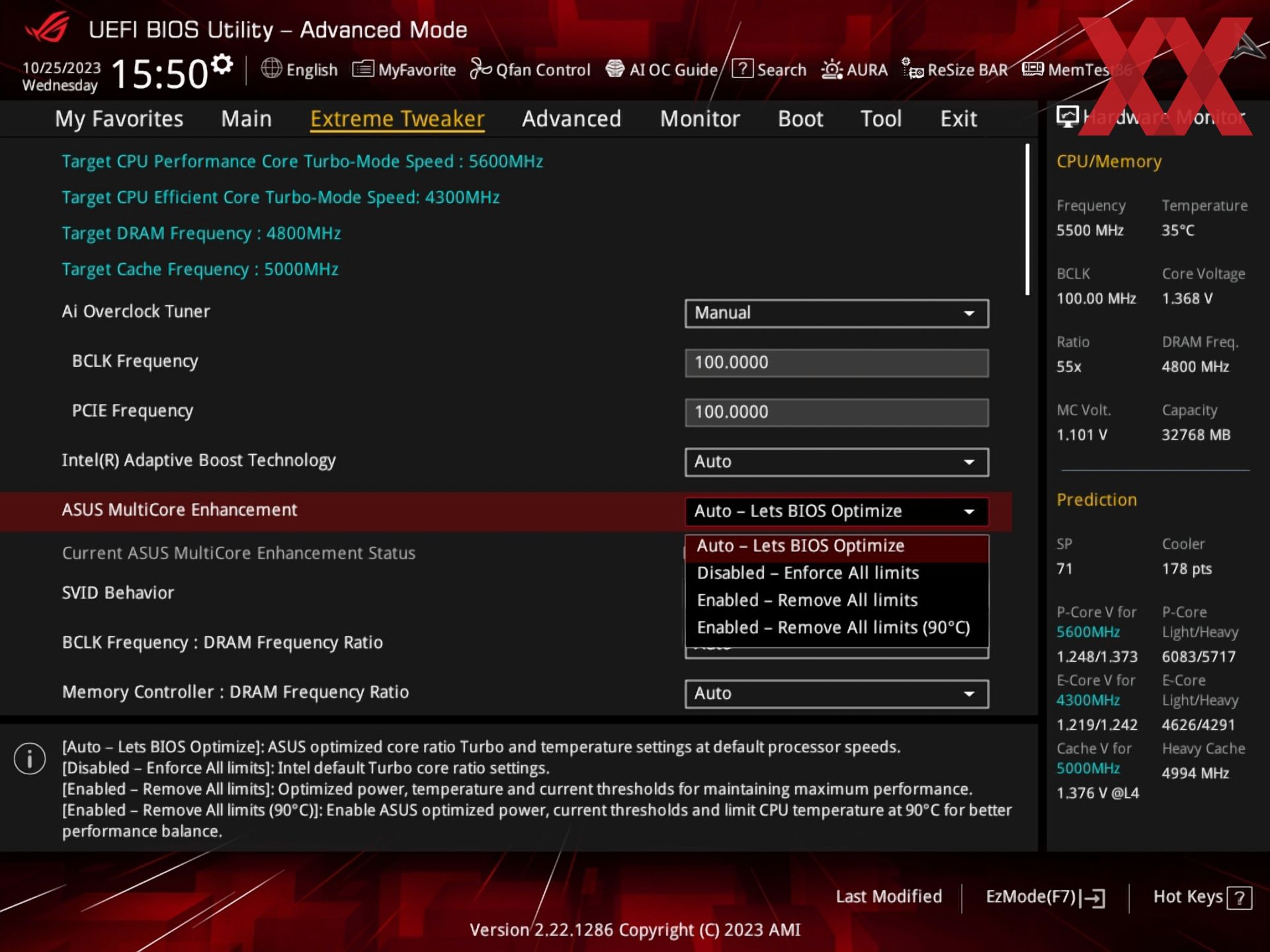Click Target CPU Efficient Core Turbo-Mode Speed text
This screenshot has width=1270, height=952.
(x=280, y=197)
